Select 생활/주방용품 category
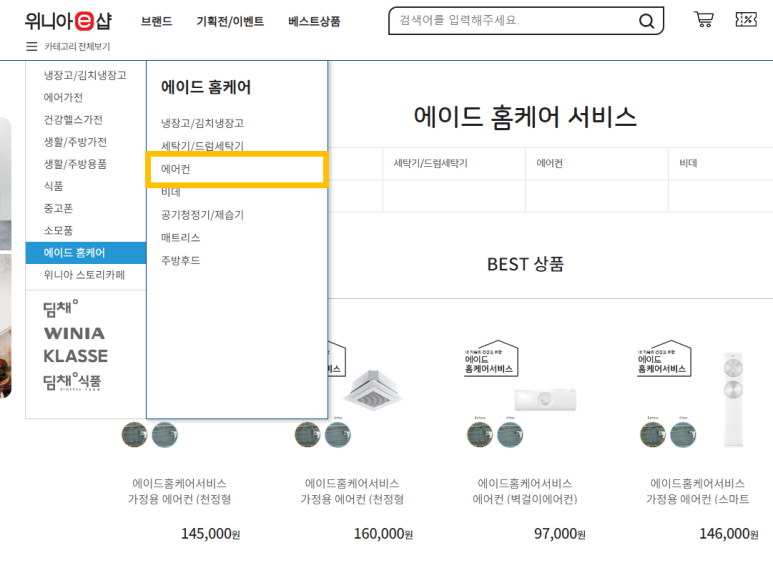Viewport: 773px width, 563px height. (75, 164)
